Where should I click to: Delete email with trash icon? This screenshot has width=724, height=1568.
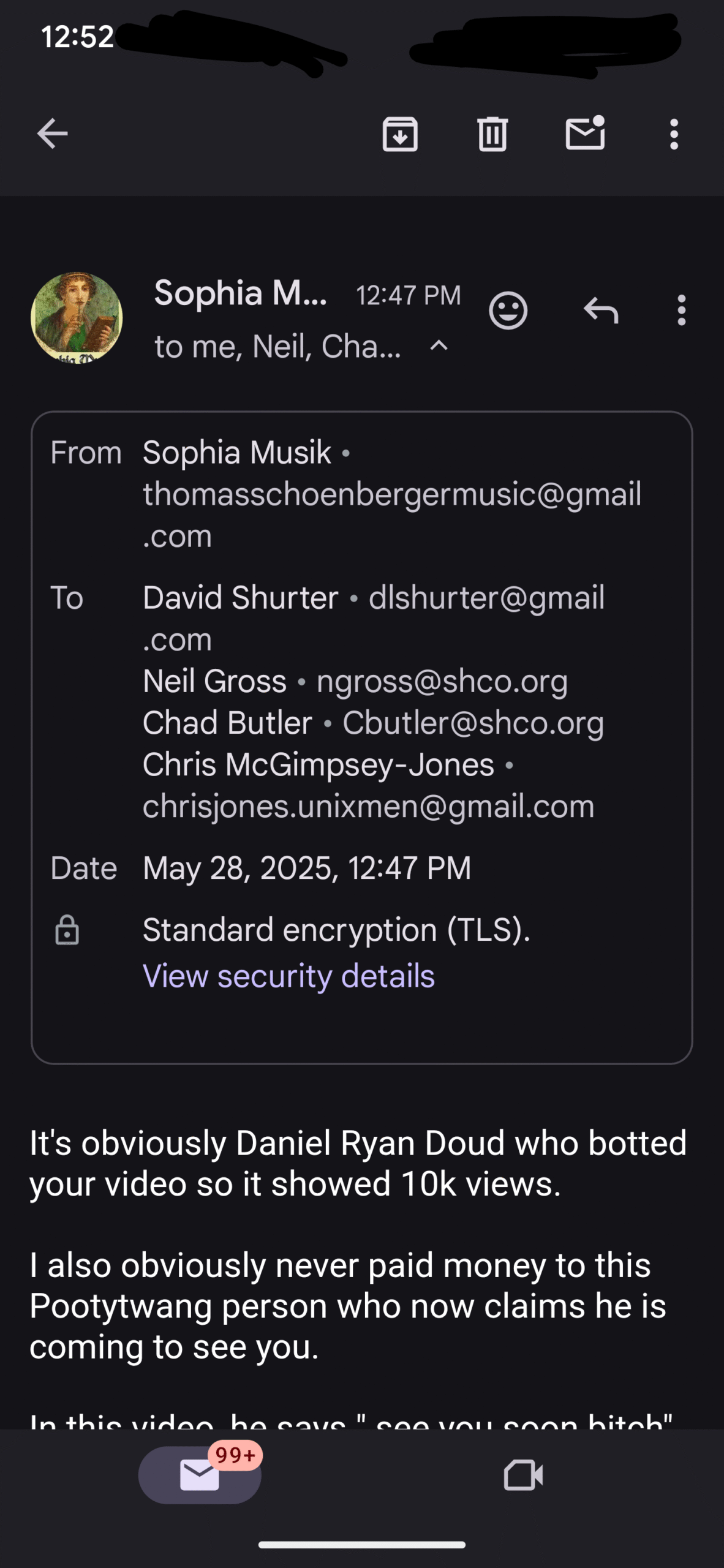point(492,134)
